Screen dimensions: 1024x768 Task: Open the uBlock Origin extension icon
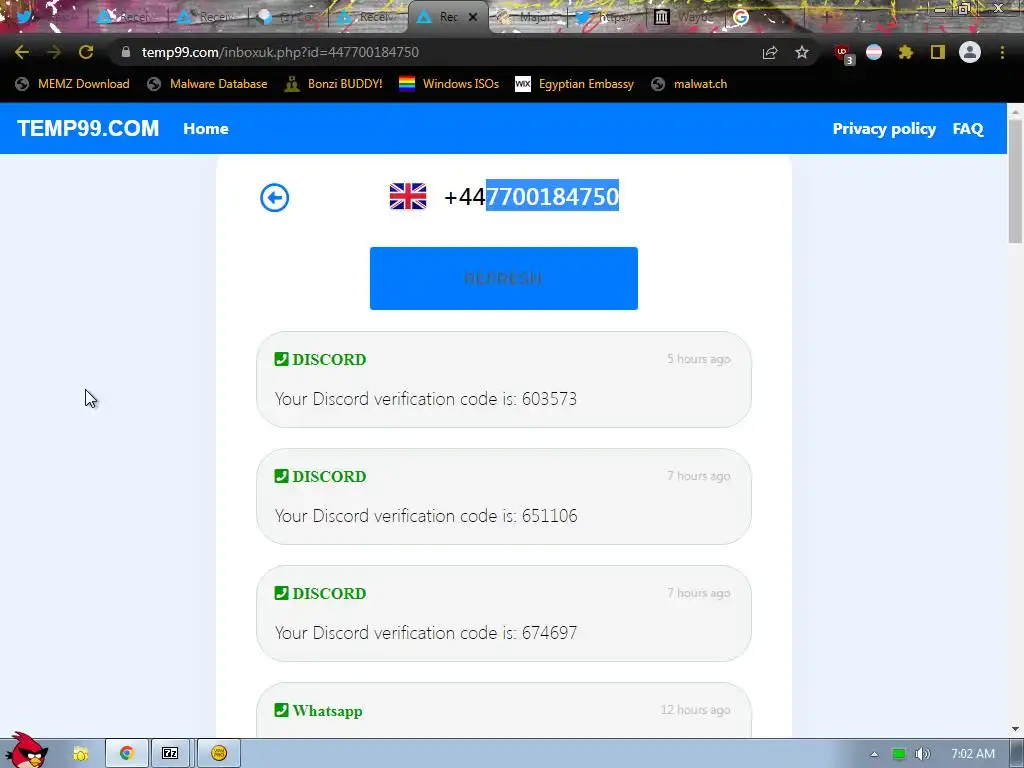844,54
